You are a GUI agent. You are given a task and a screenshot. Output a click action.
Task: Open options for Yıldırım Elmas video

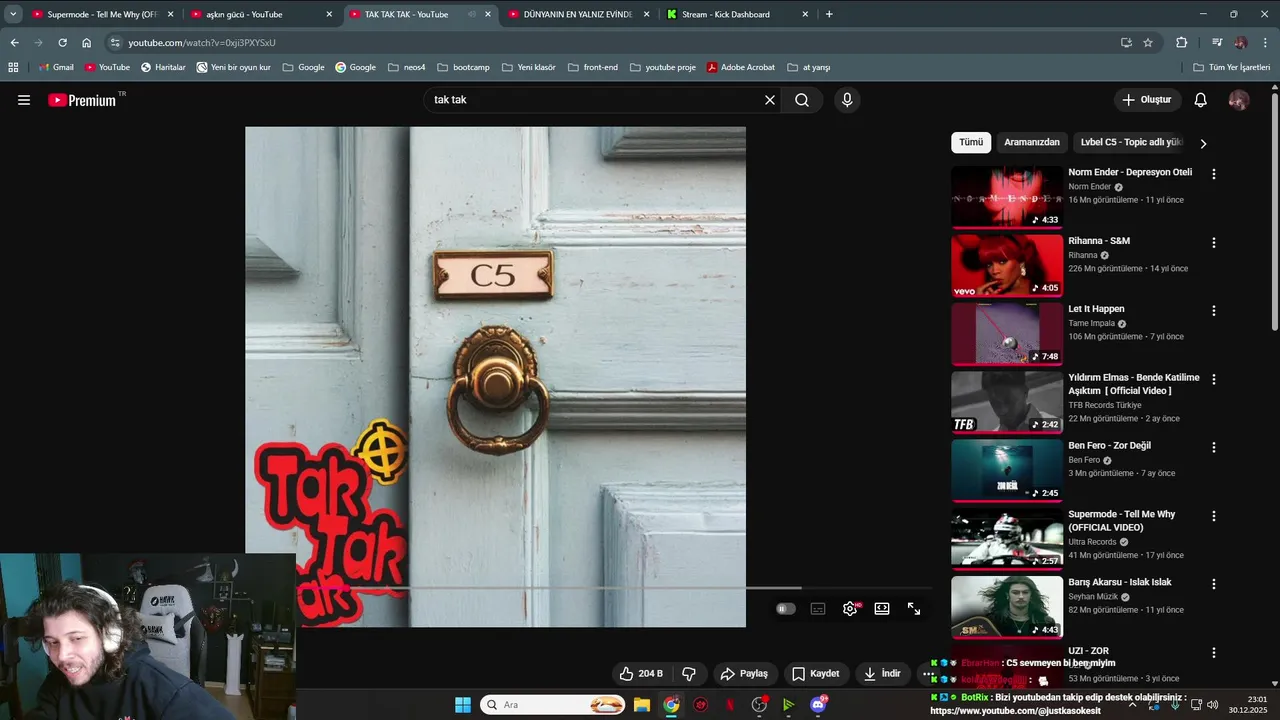click(x=1214, y=379)
